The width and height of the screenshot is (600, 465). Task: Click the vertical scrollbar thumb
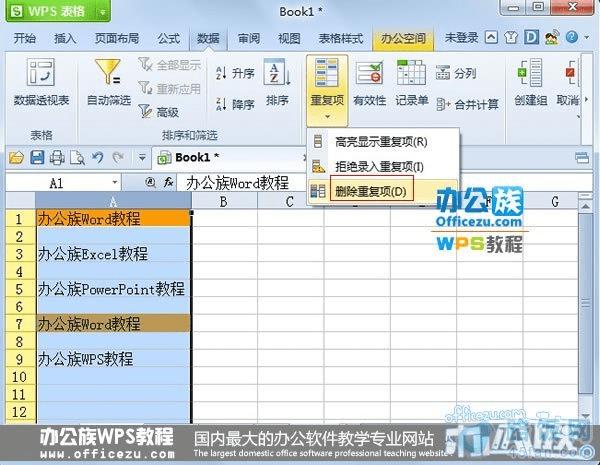point(585,303)
